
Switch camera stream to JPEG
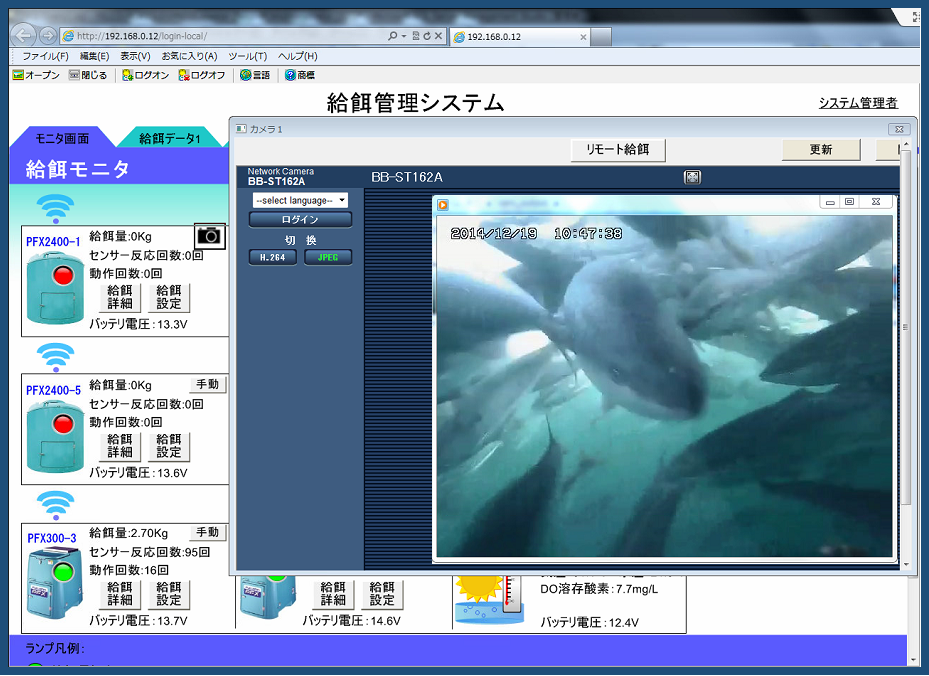328,257
